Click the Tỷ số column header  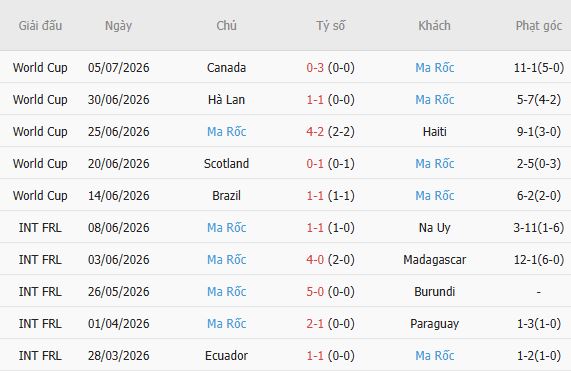[330, 25]
